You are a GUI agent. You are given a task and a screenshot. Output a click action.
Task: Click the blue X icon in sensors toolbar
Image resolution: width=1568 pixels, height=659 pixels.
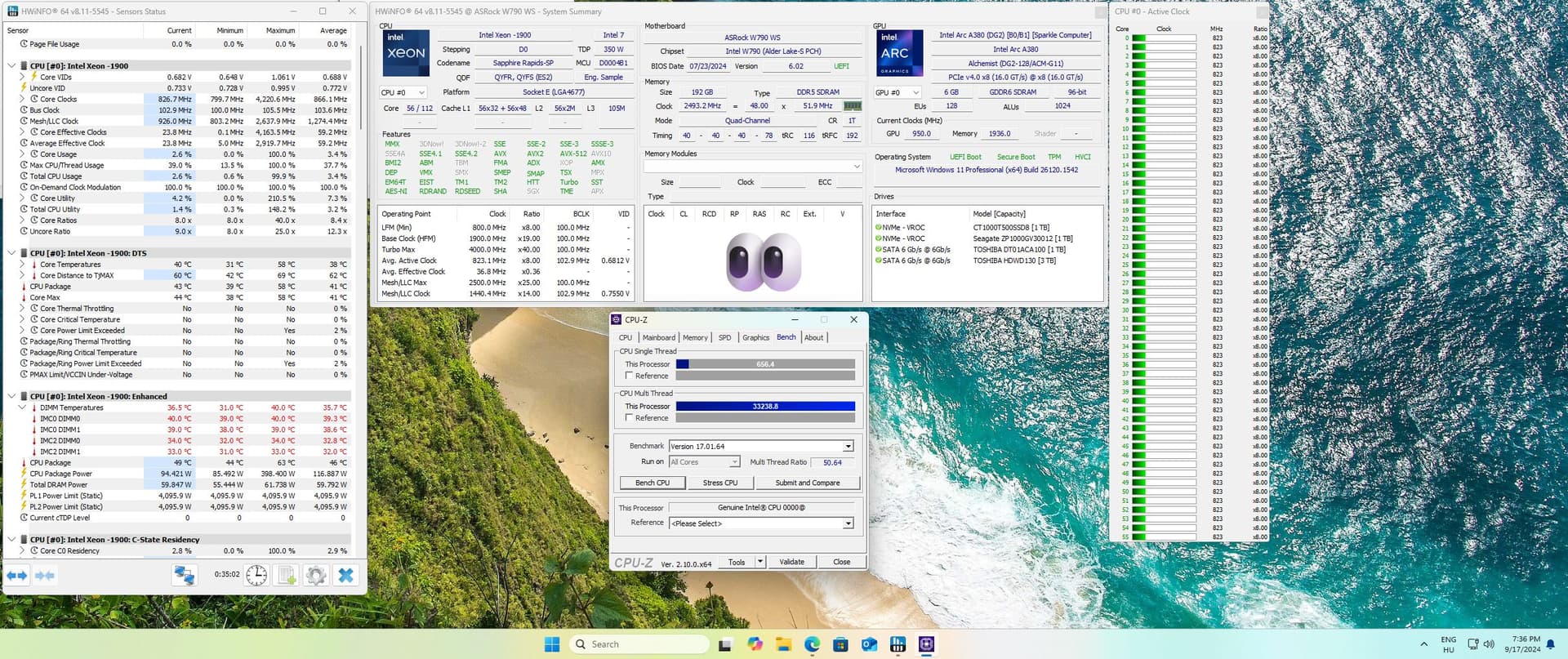click(x=345, y=575)
